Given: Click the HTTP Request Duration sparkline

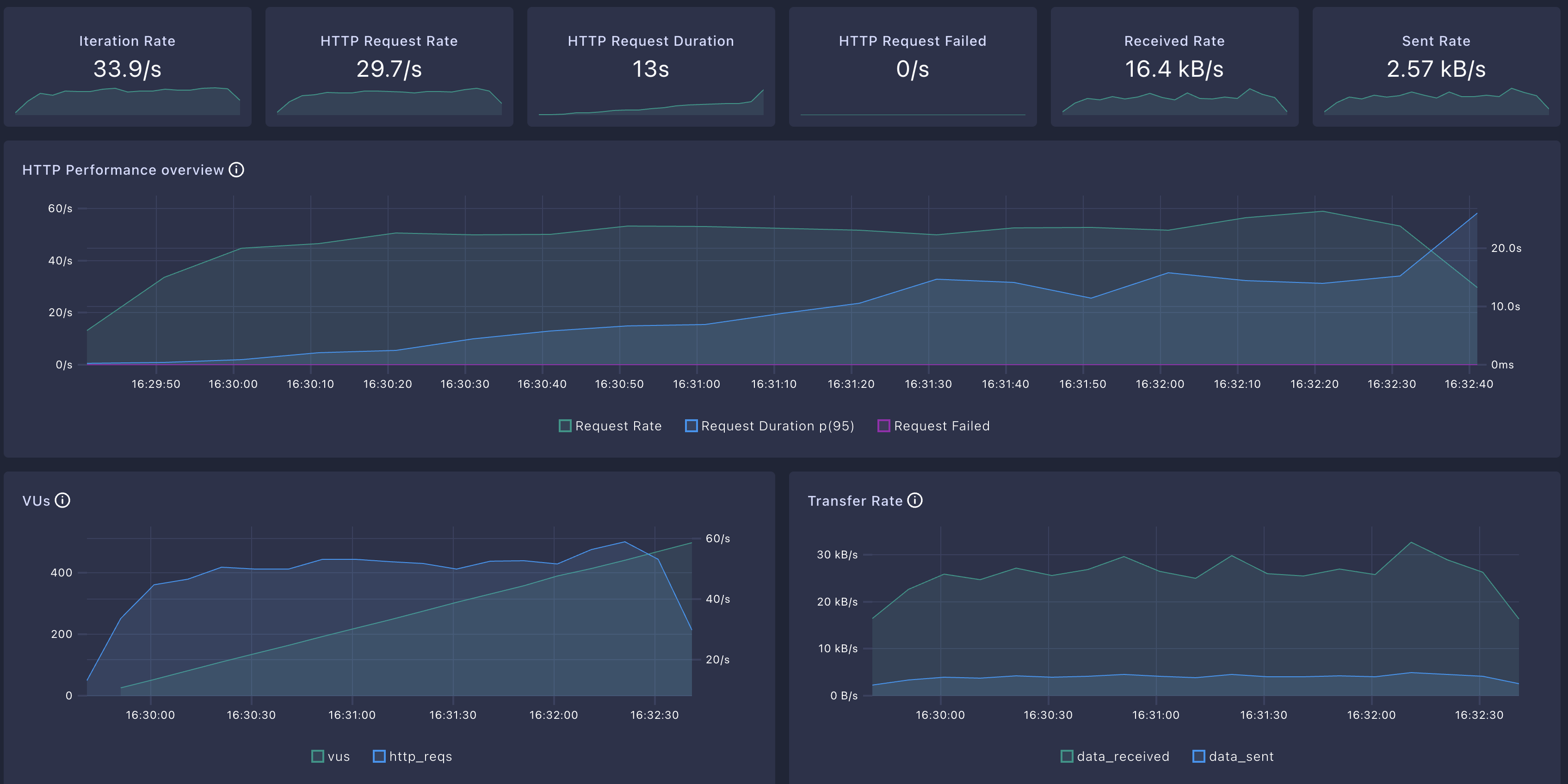Looking at the screenshot, I should pos(651,102).
